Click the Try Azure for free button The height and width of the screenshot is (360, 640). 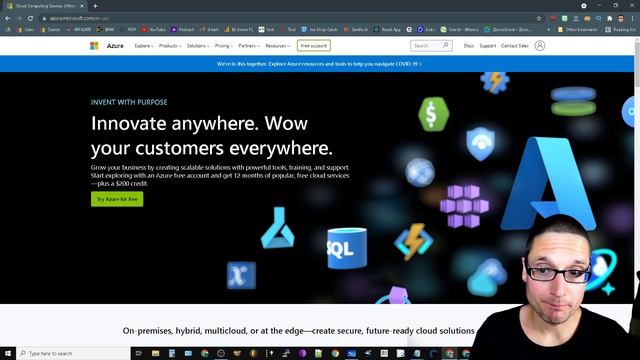pos(117,199)
